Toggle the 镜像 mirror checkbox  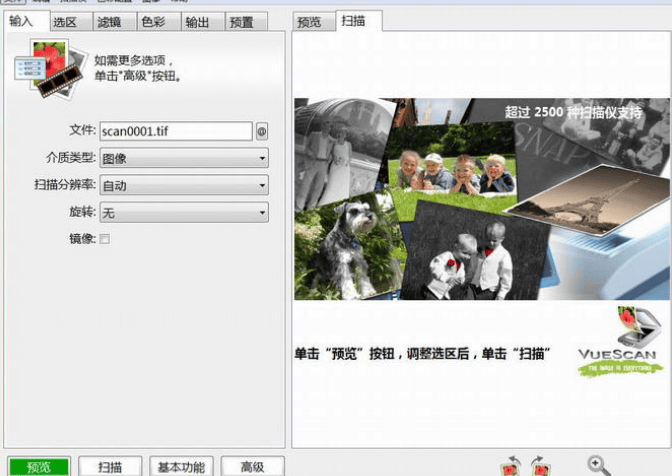[x=104, y=239]
